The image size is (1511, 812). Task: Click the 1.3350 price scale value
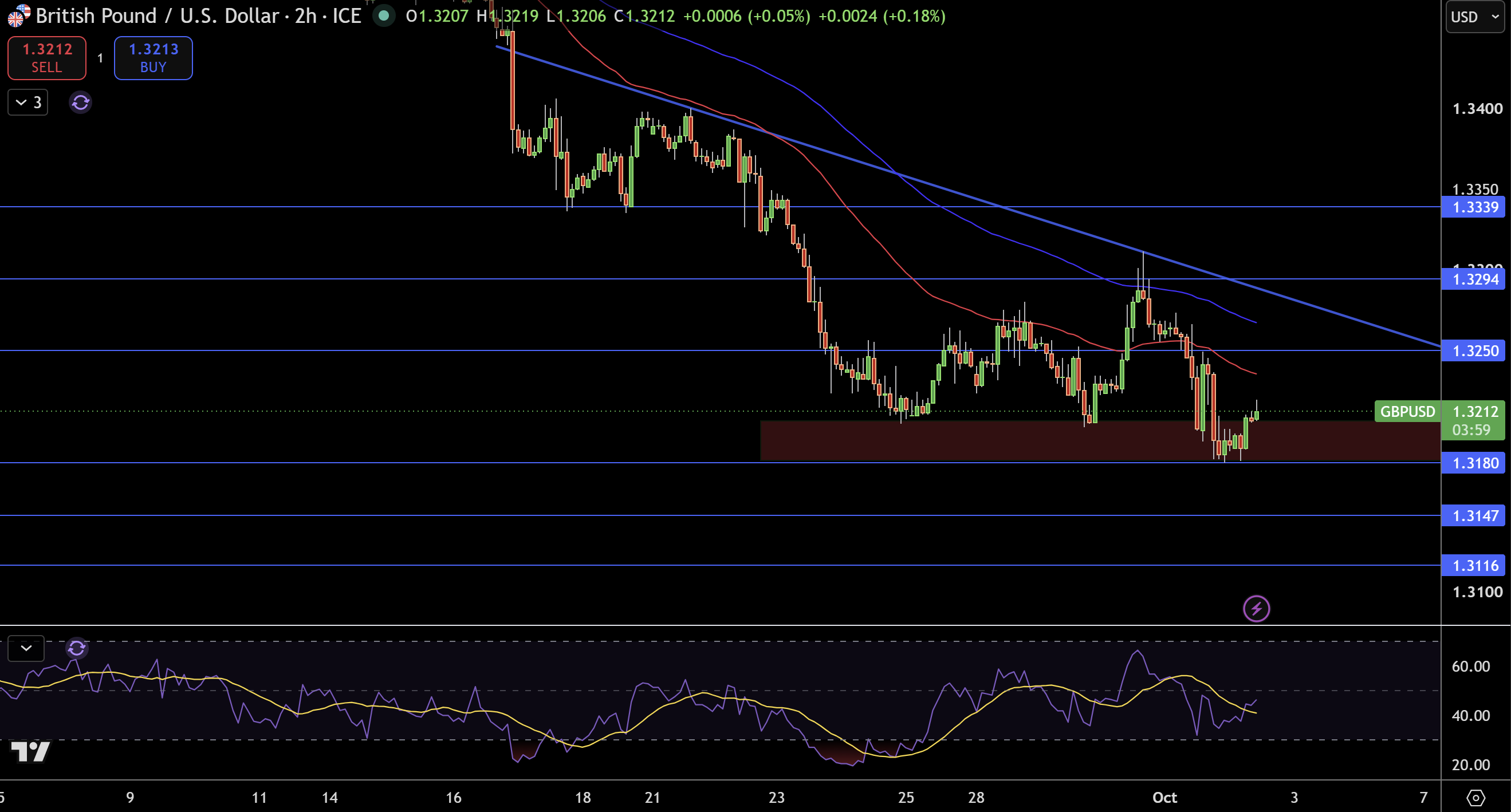coord(1475,189)
